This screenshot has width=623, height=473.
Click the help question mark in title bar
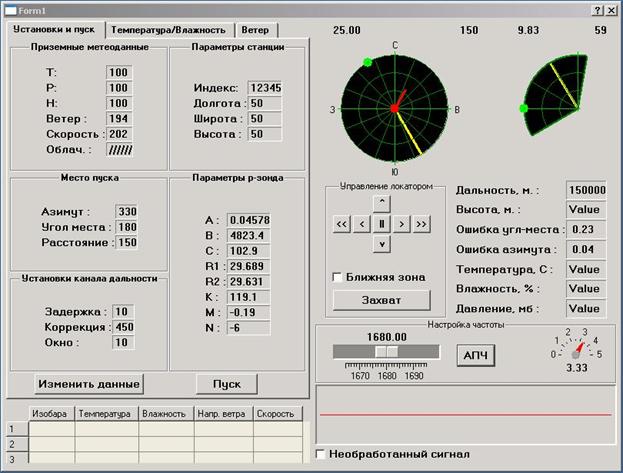[596, 9]
